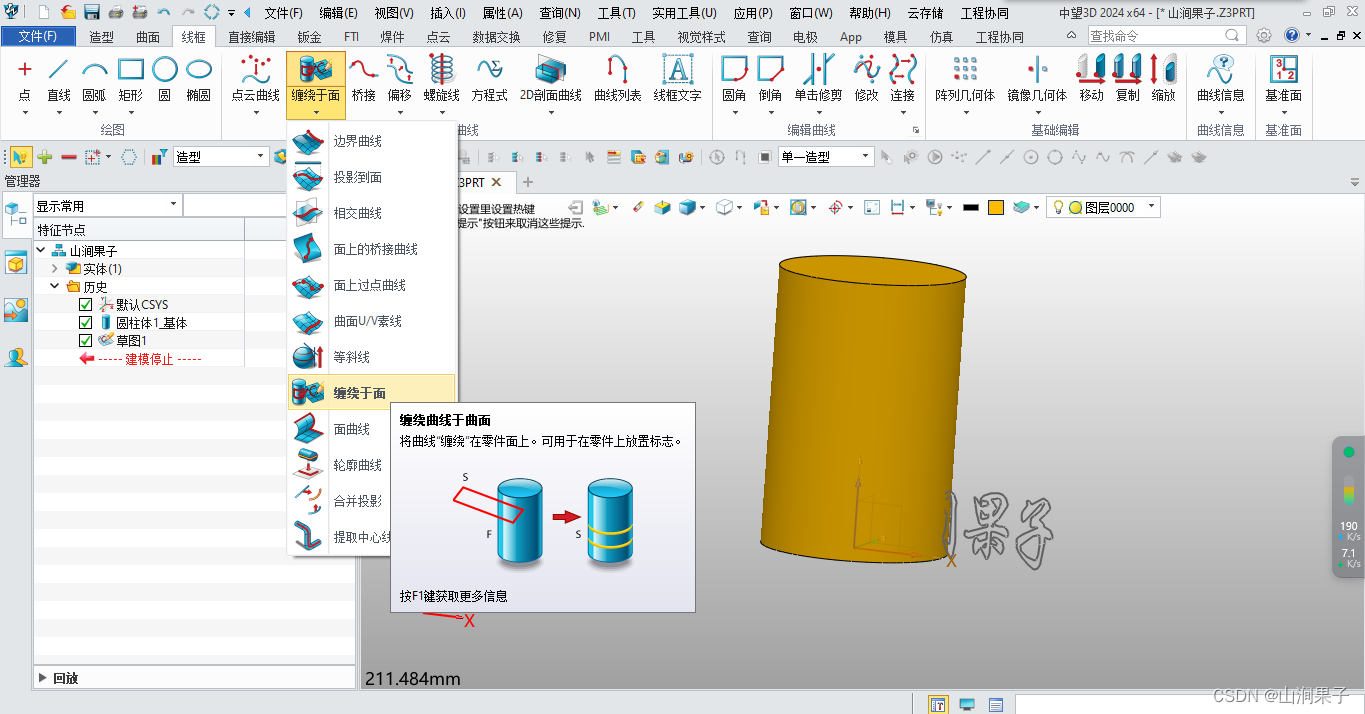Screen dimensions: 1365x714
Task: Click the 螺旋线 helix tool
Action: pyautogui.click(x=441, y=79)
